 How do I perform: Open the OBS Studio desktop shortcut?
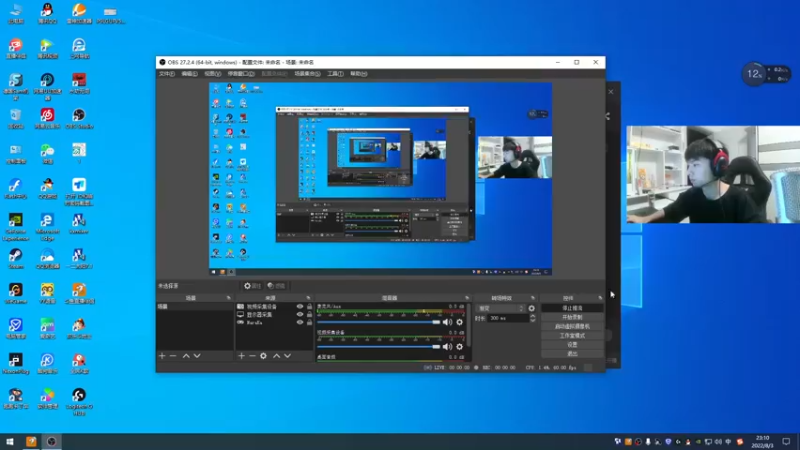(x=79, y=118)
